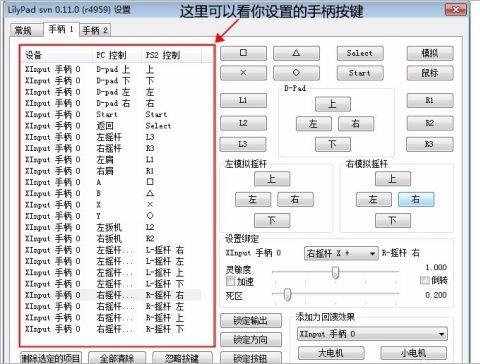This screenshot has width=480, height=364.
Task: Click 左模拟摇杆 右 button
Action: coord(295,199)
